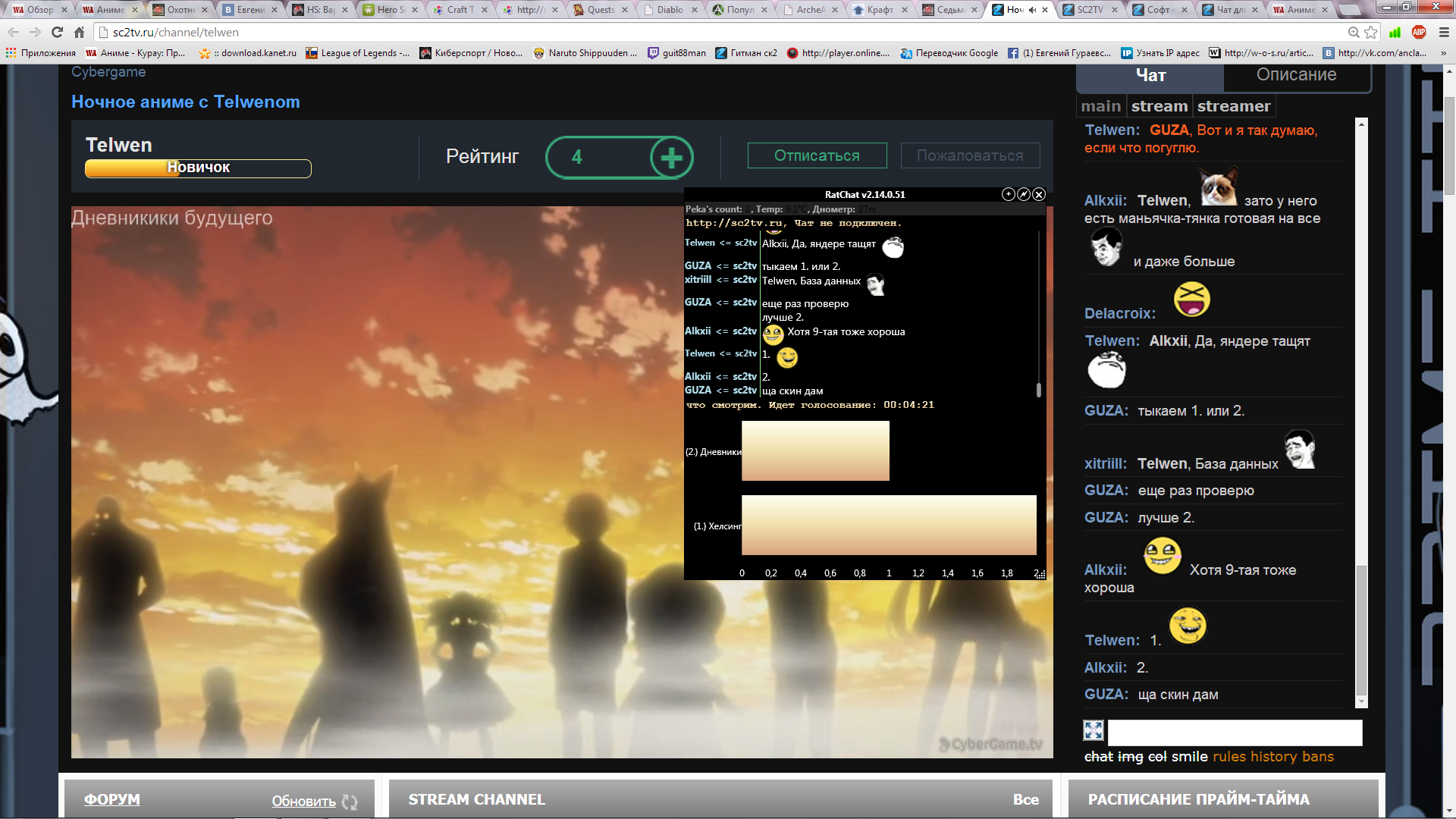1456x819 pixels.
Task: Open the chat rules link
Action: (x=1229, y=757)
